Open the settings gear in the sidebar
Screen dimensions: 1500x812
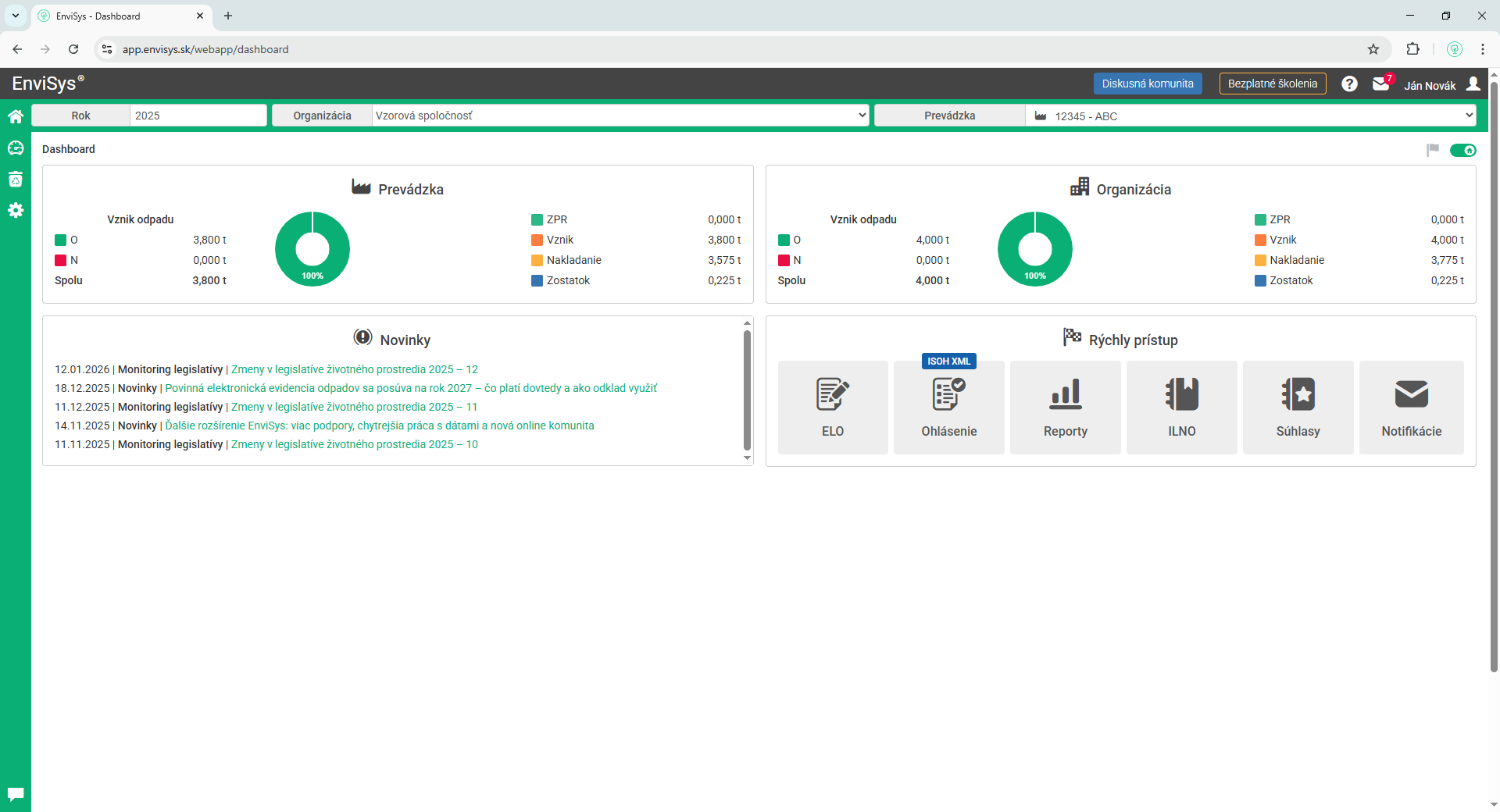(x=16, y=209)
